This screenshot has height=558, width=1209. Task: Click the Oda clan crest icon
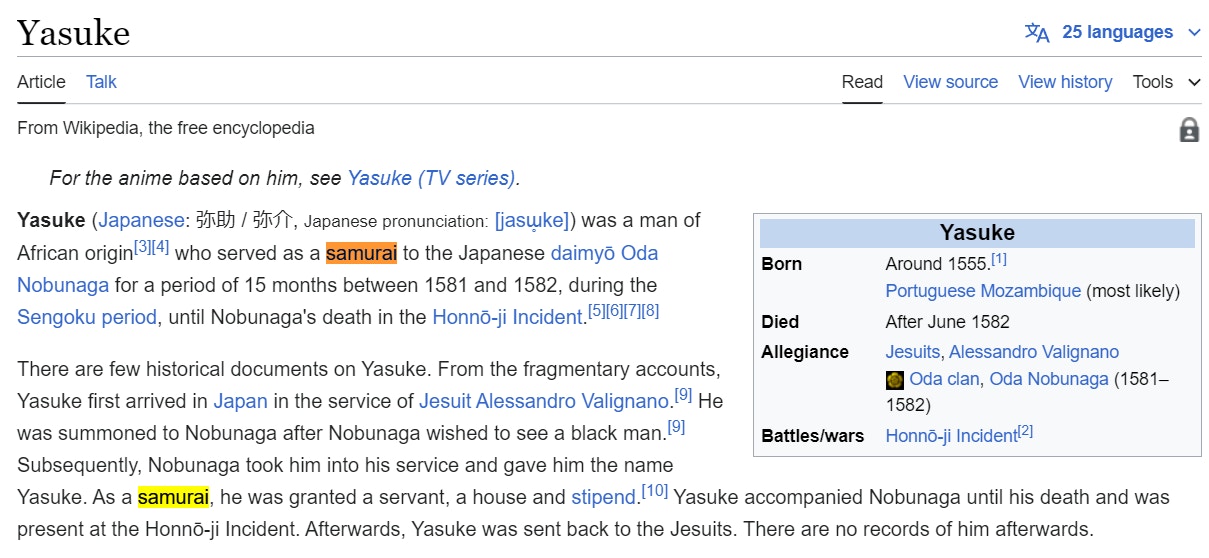pyautogui.click(x=895, y=380)
